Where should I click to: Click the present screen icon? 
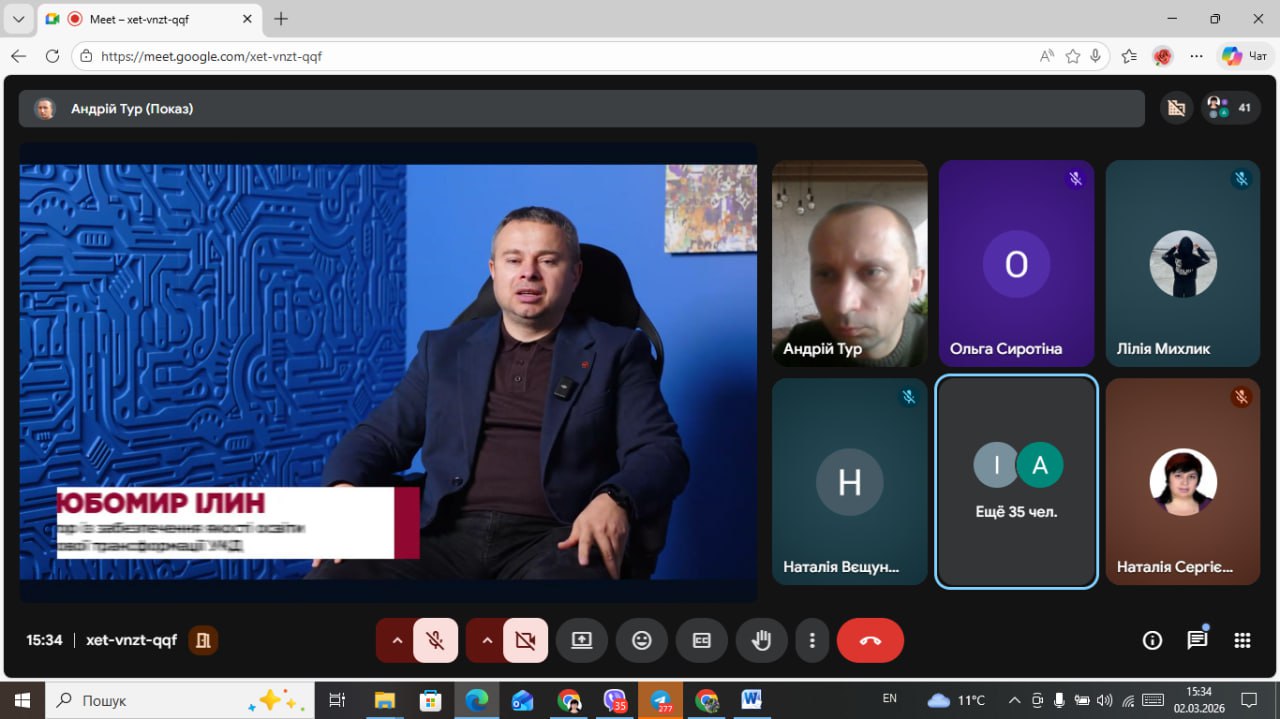(582, 641)
